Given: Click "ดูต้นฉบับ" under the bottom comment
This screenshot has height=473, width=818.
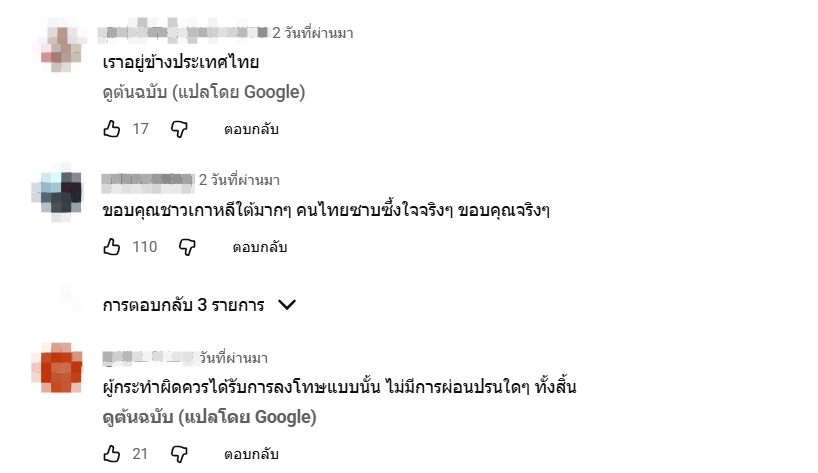Looking at the screenshot, I should click(203, 418).
